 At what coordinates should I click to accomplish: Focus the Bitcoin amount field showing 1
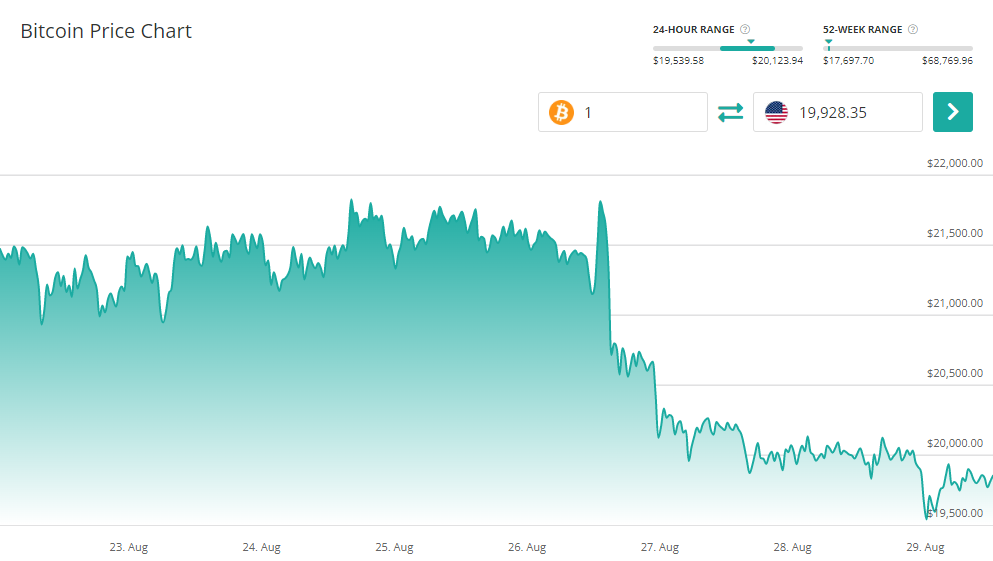[640, 112]
